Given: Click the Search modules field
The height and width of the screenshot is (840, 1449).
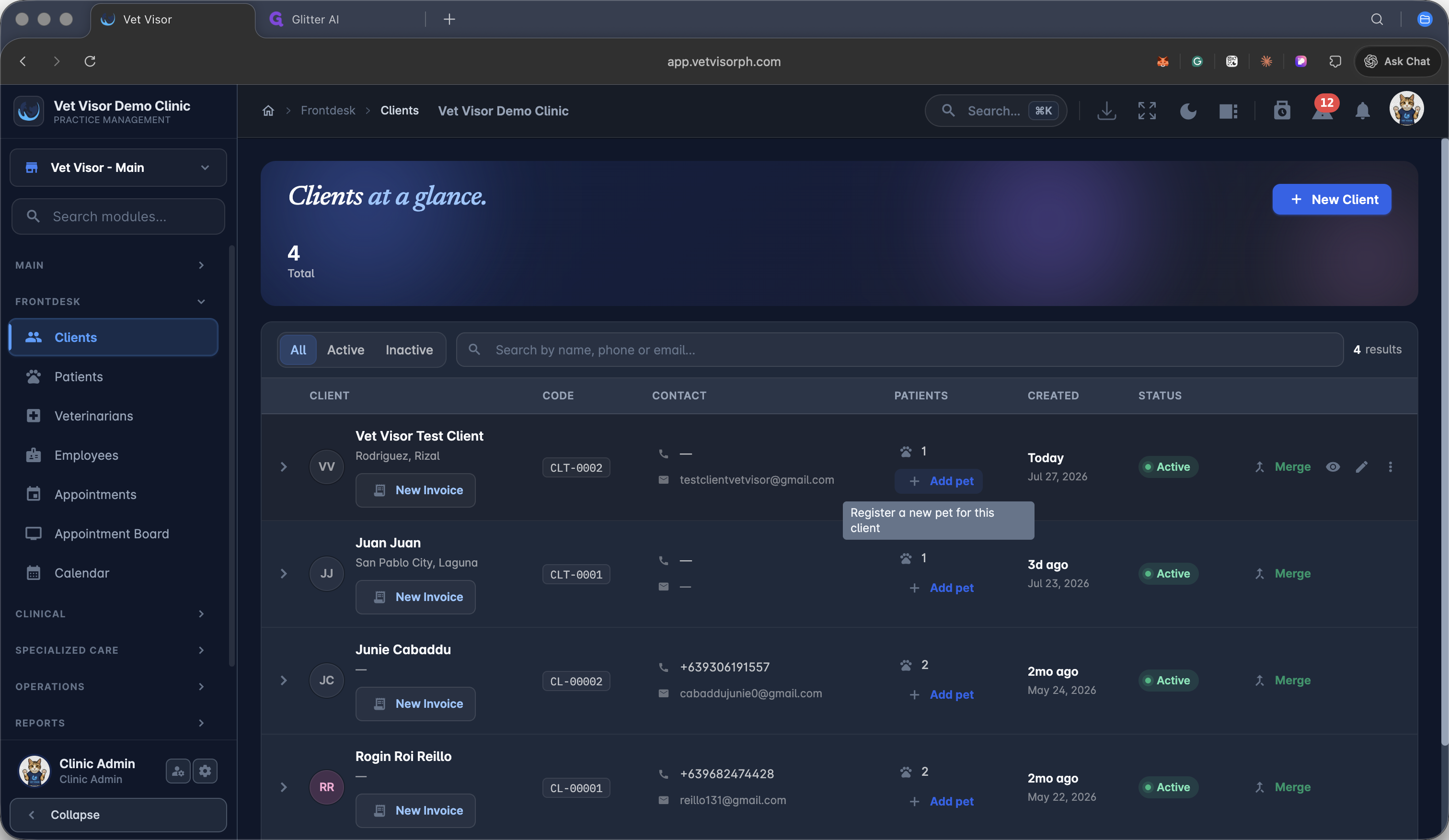Looking at the screenshot, I should click(118, 216).
